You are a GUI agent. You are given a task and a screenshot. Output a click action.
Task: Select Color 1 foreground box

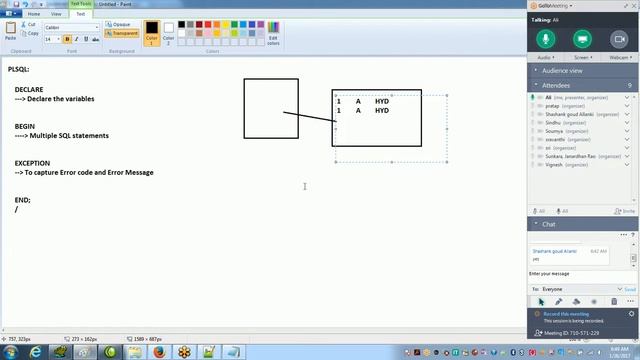tap(152, 33)
